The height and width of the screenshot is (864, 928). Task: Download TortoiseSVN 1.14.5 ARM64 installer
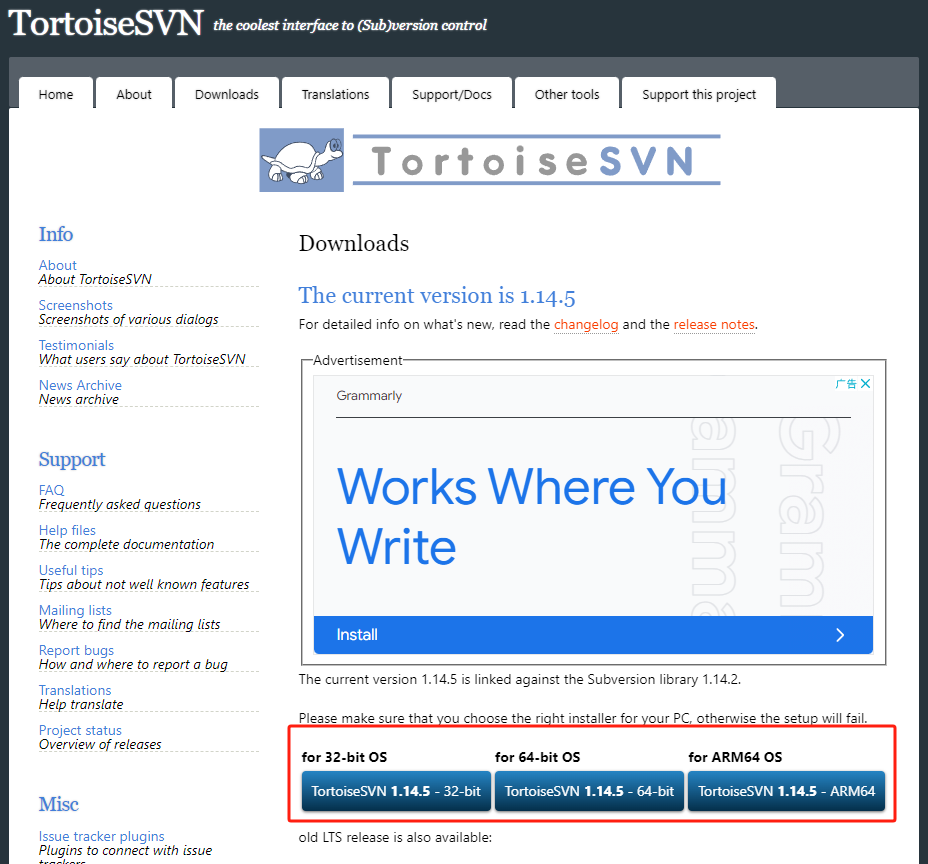coord(786,791)
